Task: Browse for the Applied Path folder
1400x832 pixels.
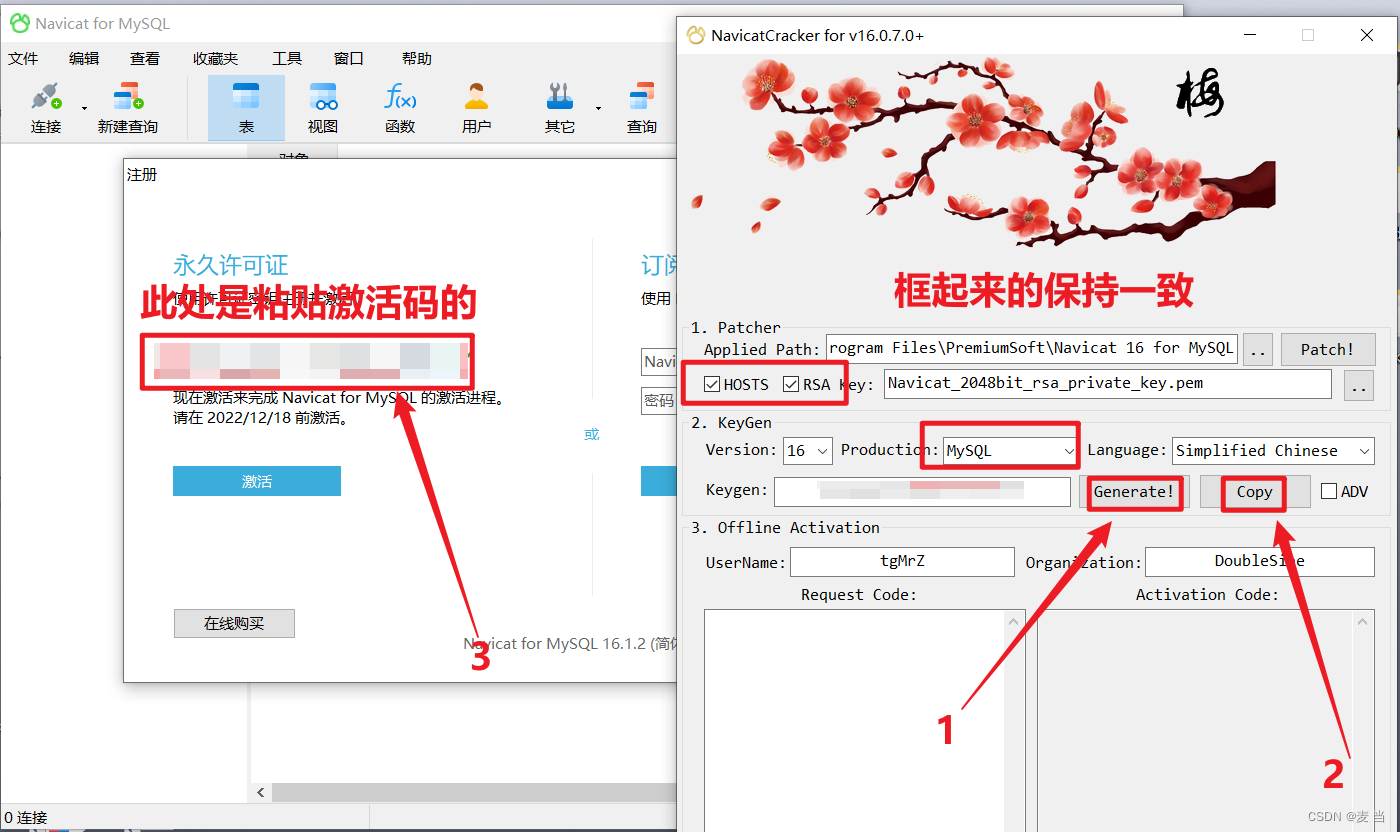Action: [x=1259, y=349]
